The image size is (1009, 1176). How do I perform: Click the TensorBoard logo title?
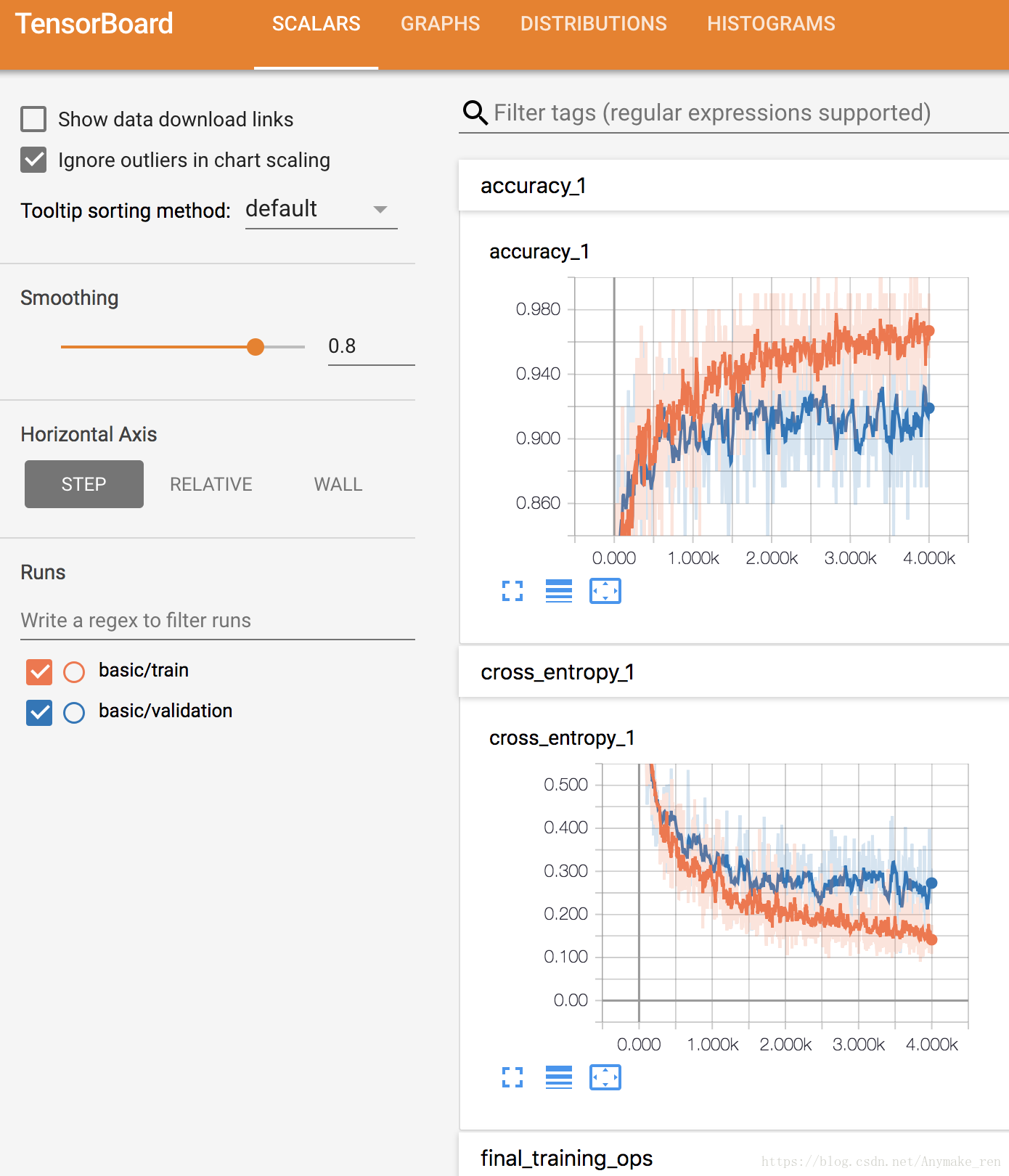pyautogui.click(x=94, y=24)
